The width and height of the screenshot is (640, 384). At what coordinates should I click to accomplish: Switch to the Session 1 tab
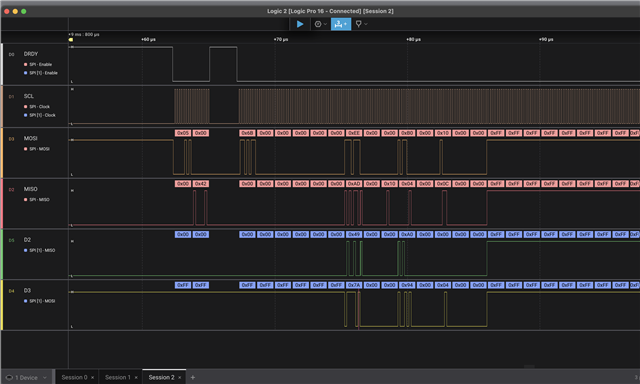coord(118,377)
